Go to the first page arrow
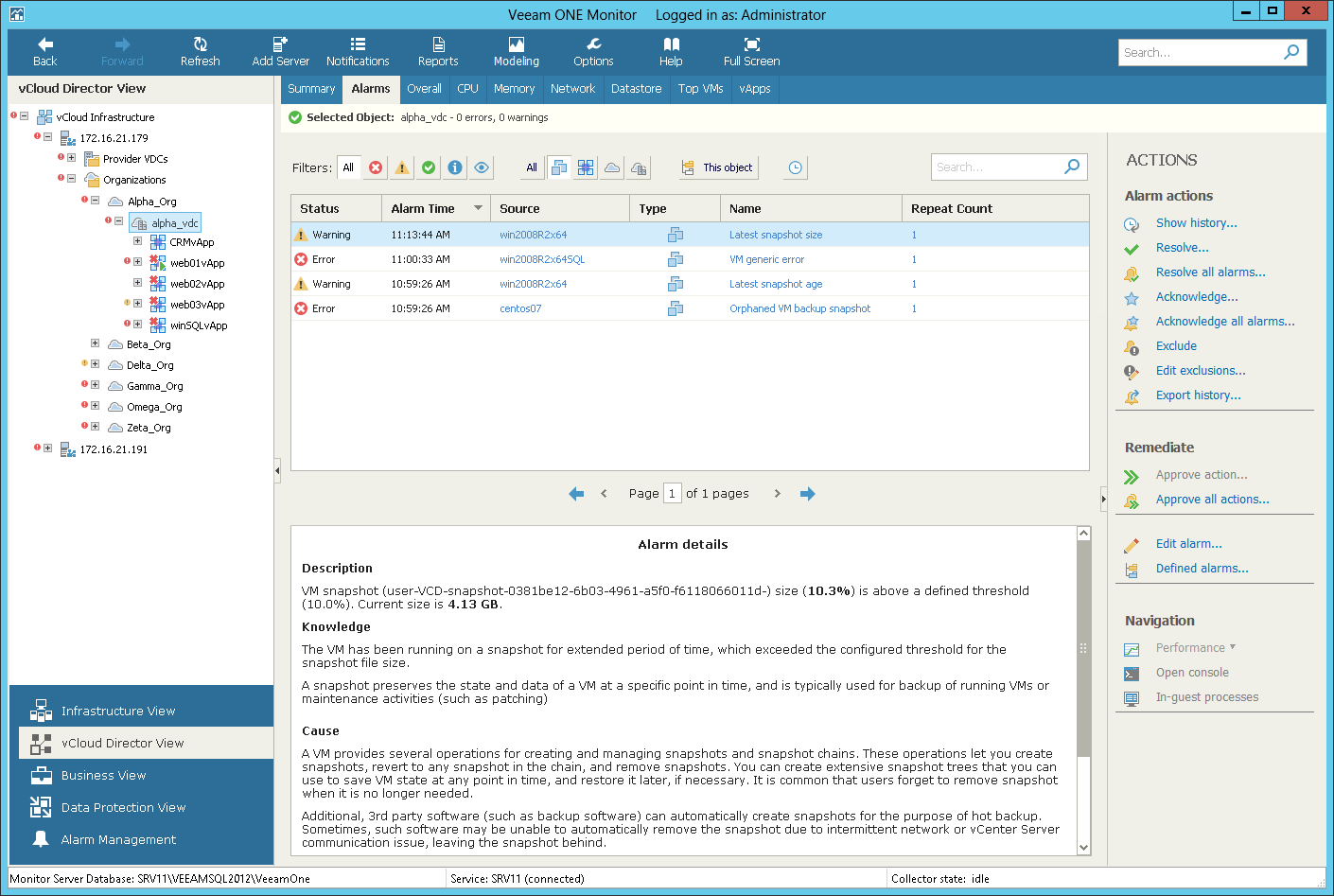The height and width of the screenshot is (896, 1334). [x=576, y=494]
